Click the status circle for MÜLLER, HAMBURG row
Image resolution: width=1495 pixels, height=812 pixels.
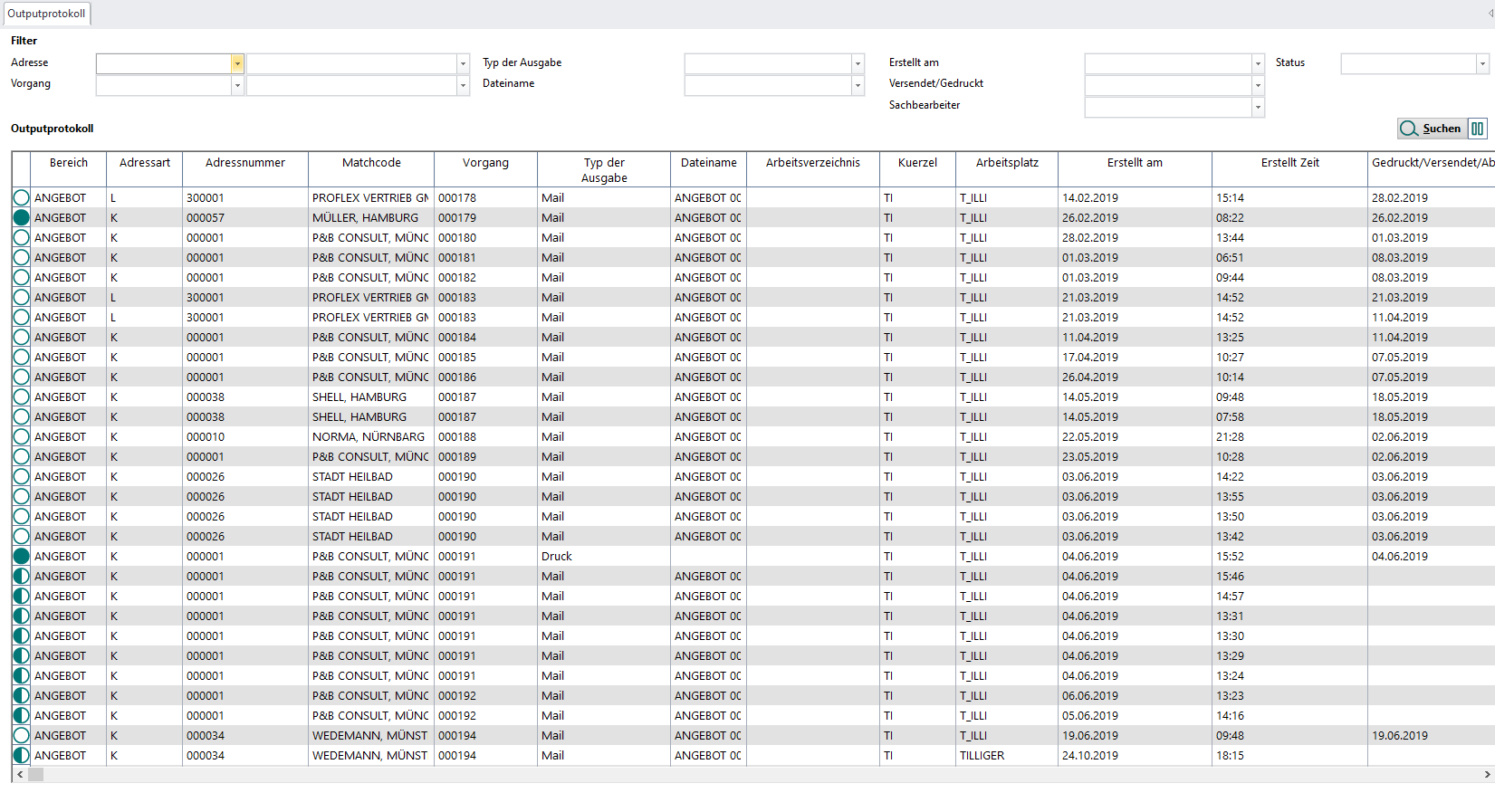[x=21, y=218]
